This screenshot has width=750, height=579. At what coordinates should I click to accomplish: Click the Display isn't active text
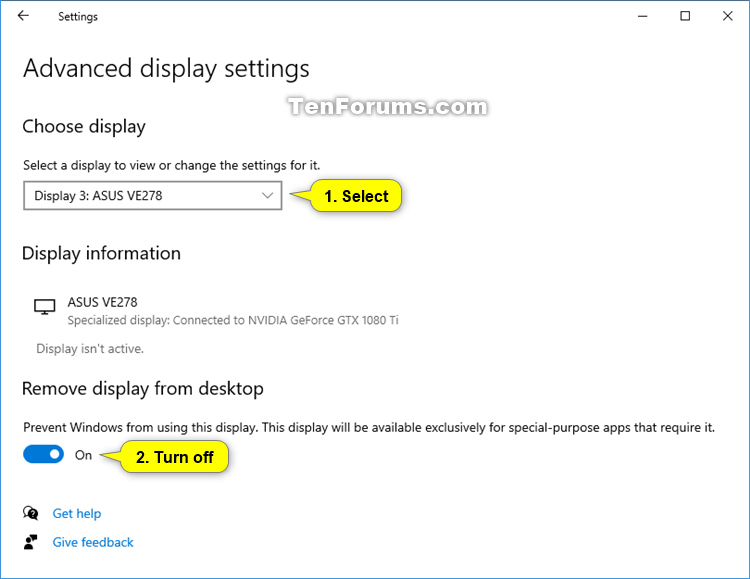90,349
